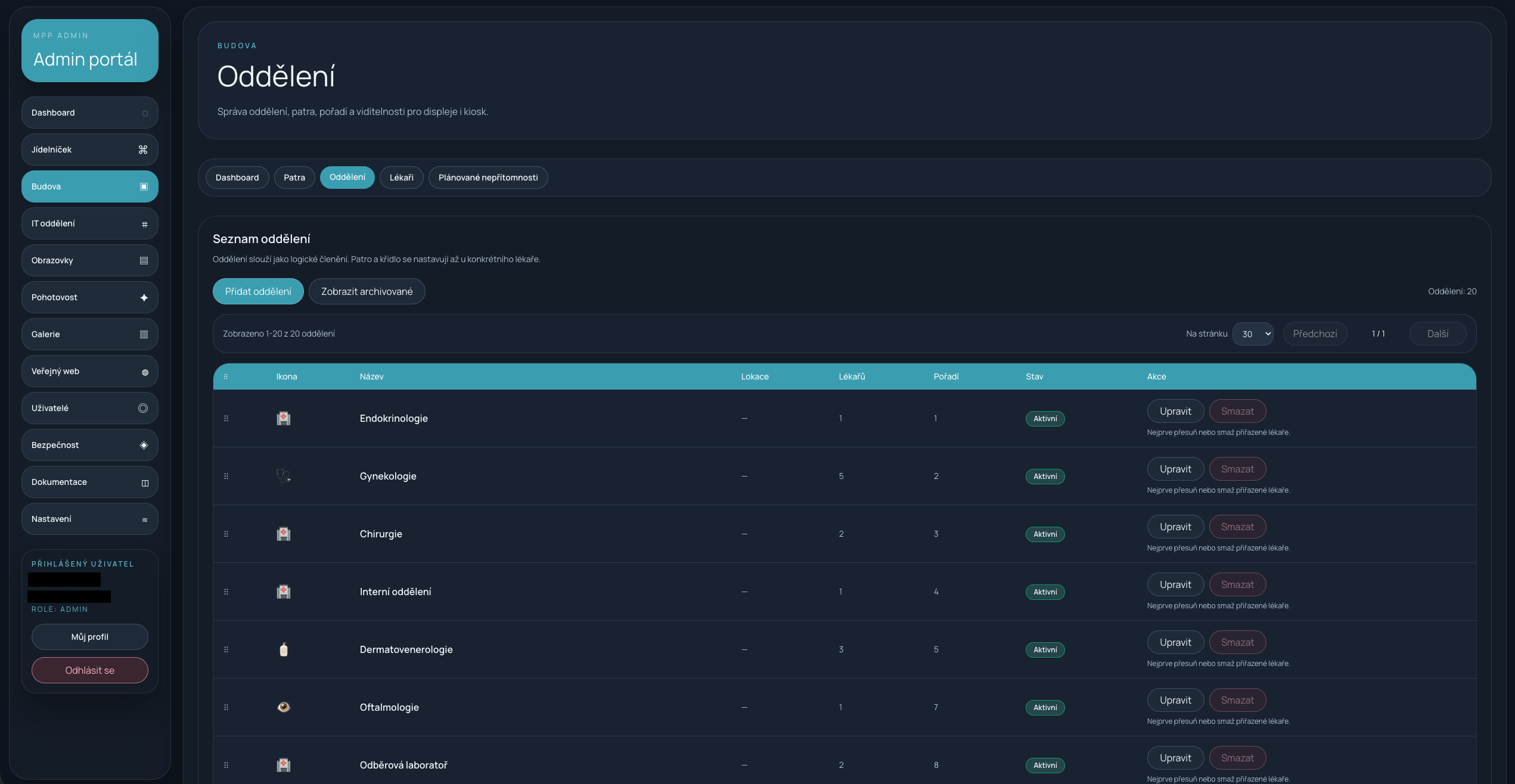The width and height of the screenshot is (1515, 784).
Task: Open IT oddělení sidebar item
Action: click(90, 223)
